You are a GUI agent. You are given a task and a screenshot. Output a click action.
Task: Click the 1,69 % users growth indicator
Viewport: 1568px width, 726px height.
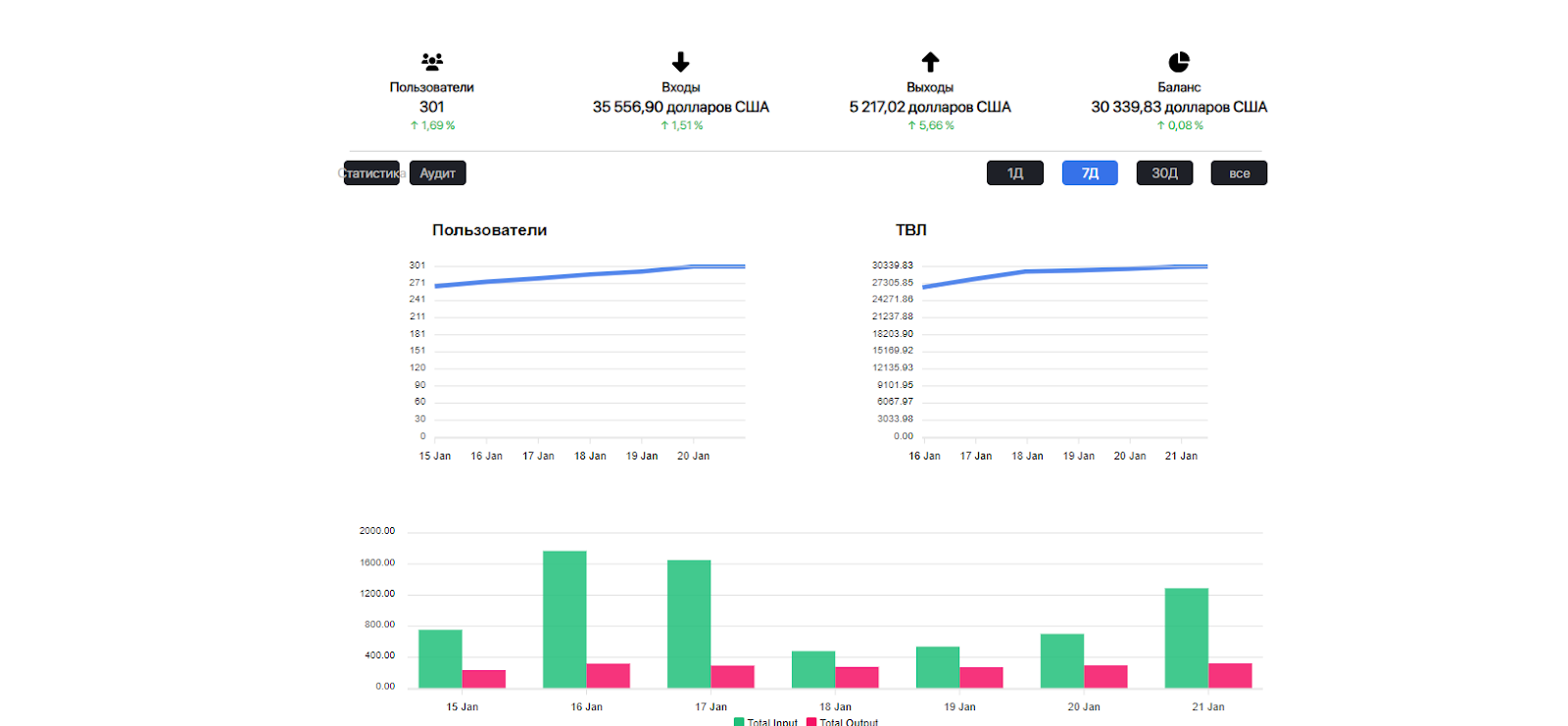pos(432,125)
